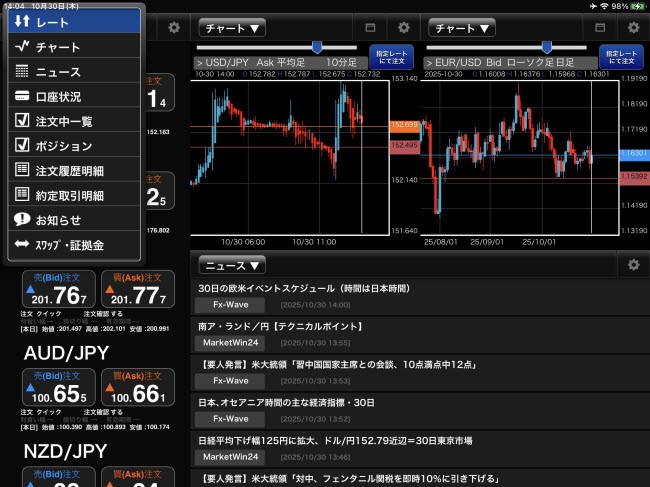Click checkmark icon beside ポジション

pos(22,145)
